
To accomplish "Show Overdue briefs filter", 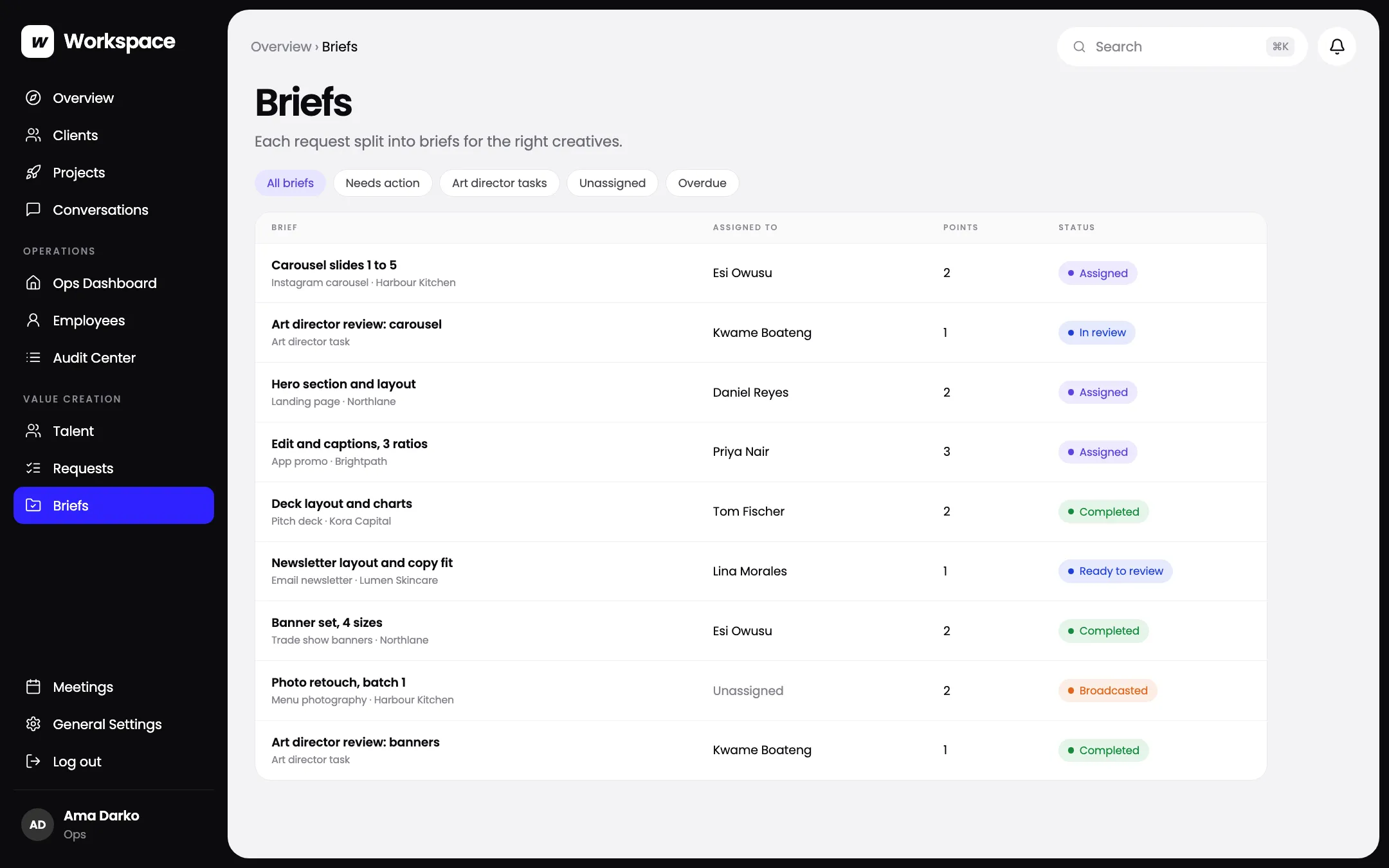I will tap(702, 183).
